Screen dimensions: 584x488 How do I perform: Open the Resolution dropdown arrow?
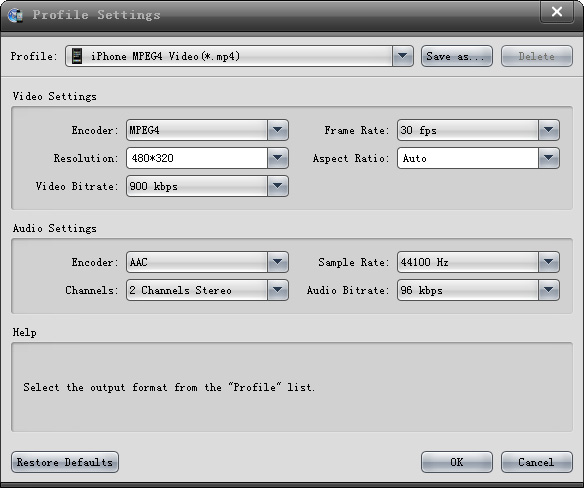pos(277,158)
